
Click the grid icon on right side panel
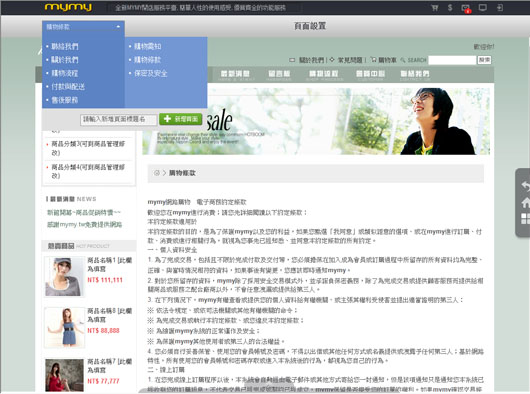point(525,219)
